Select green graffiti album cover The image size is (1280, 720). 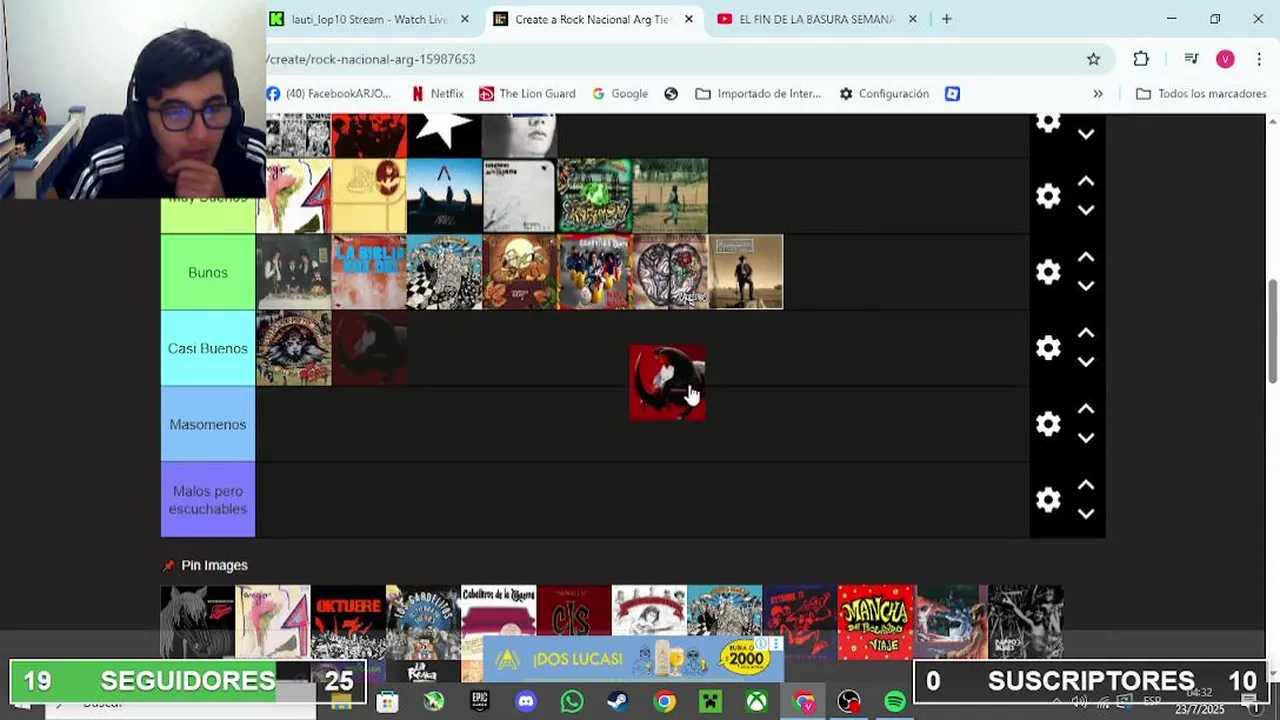pyautogui.click(x=595, y=196)
